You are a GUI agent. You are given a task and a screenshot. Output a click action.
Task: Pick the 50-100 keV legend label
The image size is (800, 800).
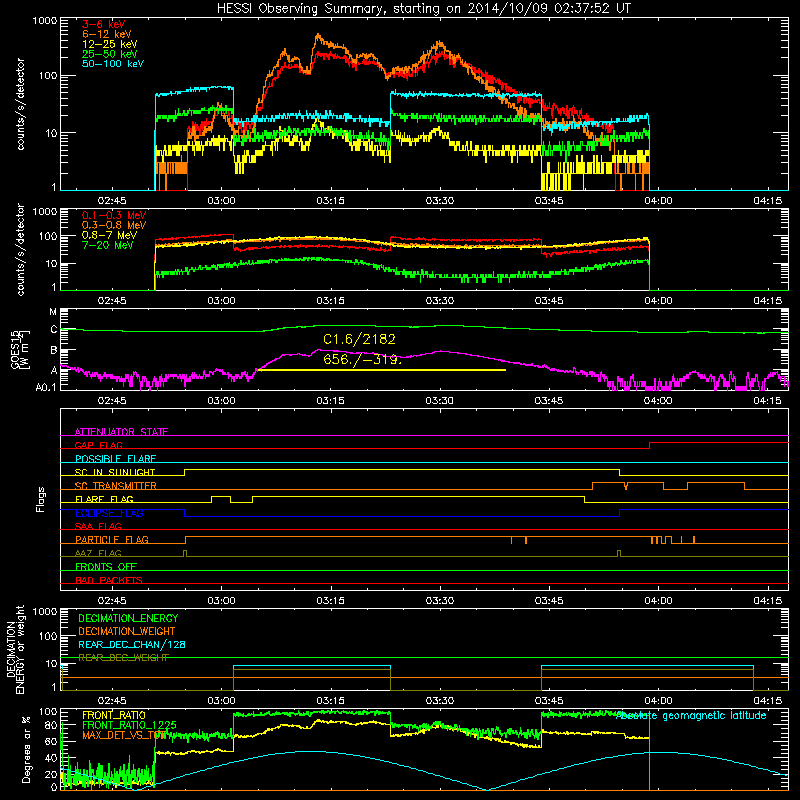pyautogui.click(x=113, y=64)
